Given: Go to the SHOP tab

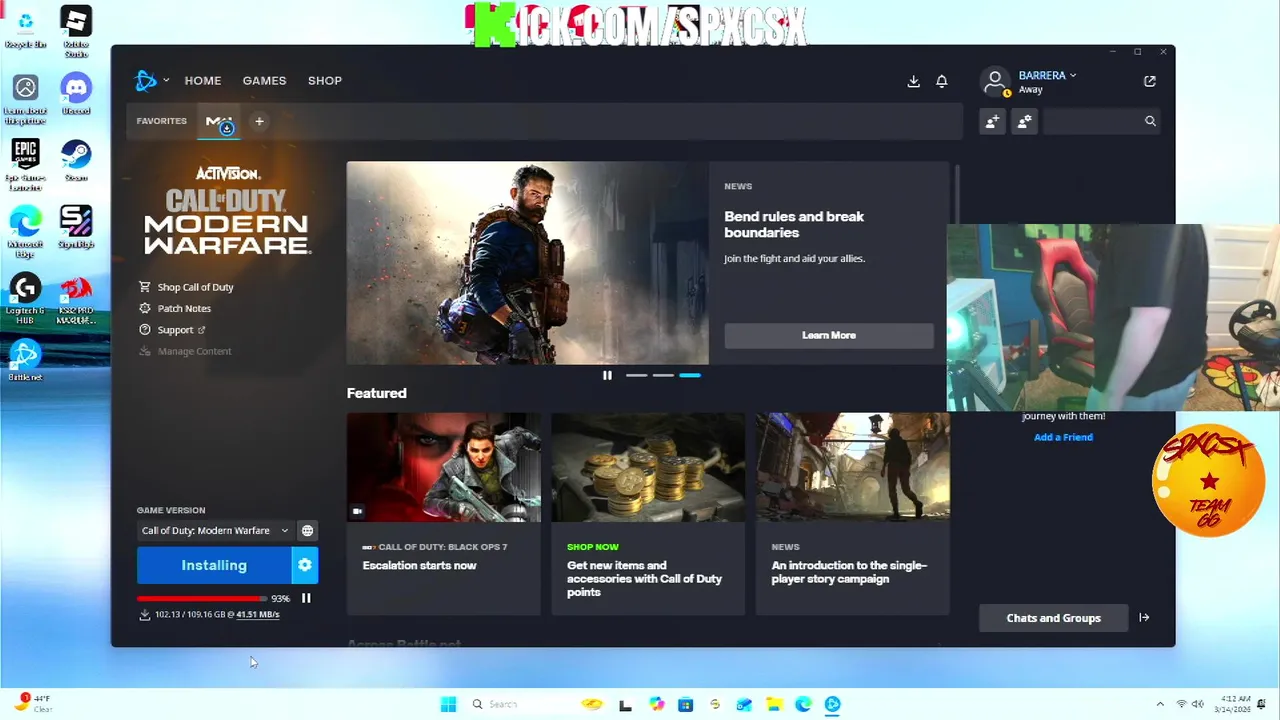Looking at the screenshot, I should click(x=325, y=81).
